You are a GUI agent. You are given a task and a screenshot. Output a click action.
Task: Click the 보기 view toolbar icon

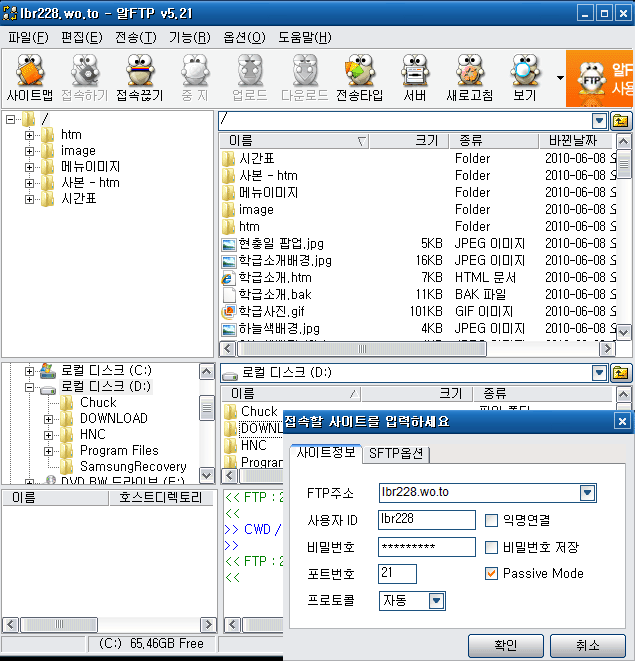point(524,79)
